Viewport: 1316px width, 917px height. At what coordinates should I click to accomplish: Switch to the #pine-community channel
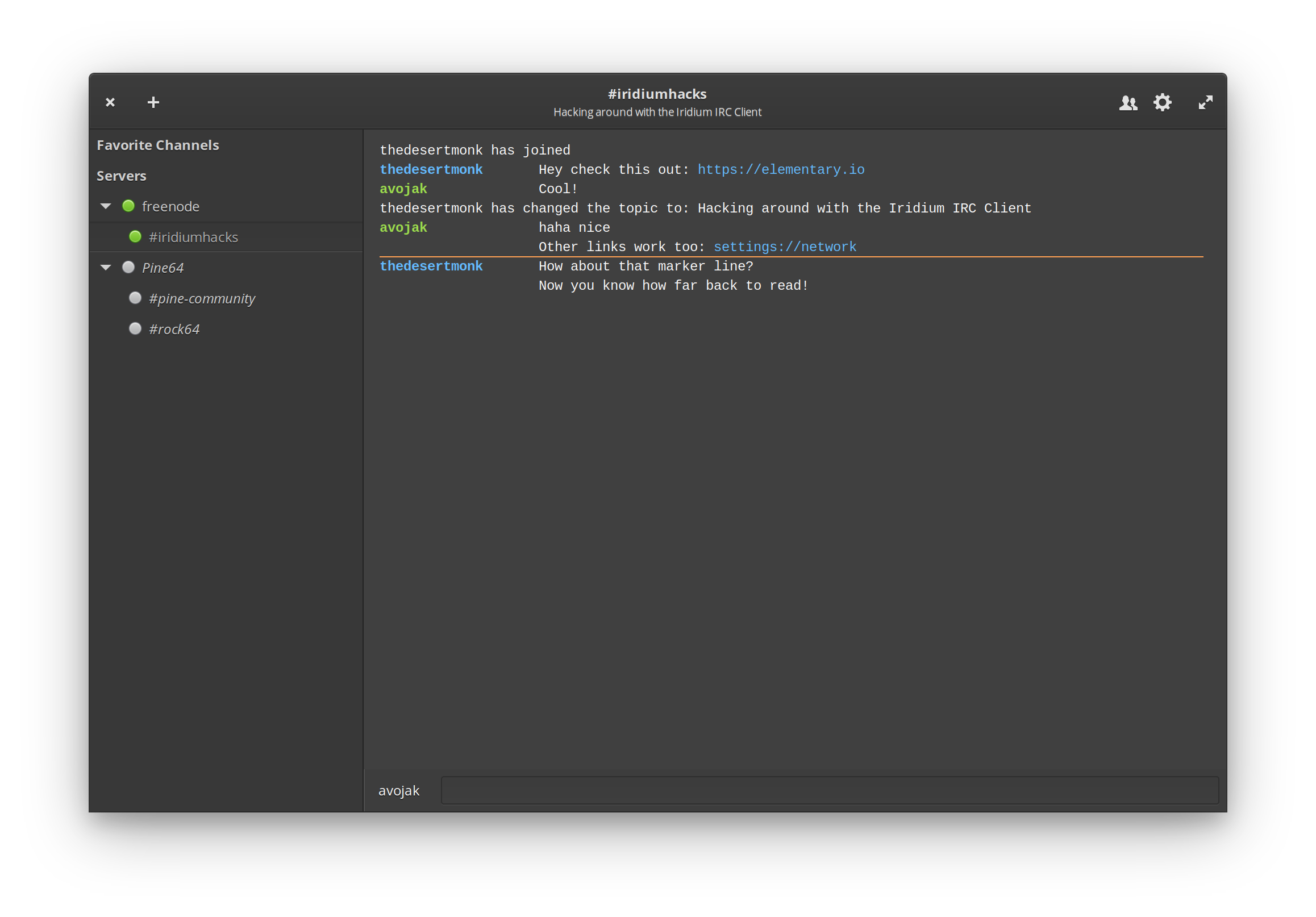click(202, 299)
